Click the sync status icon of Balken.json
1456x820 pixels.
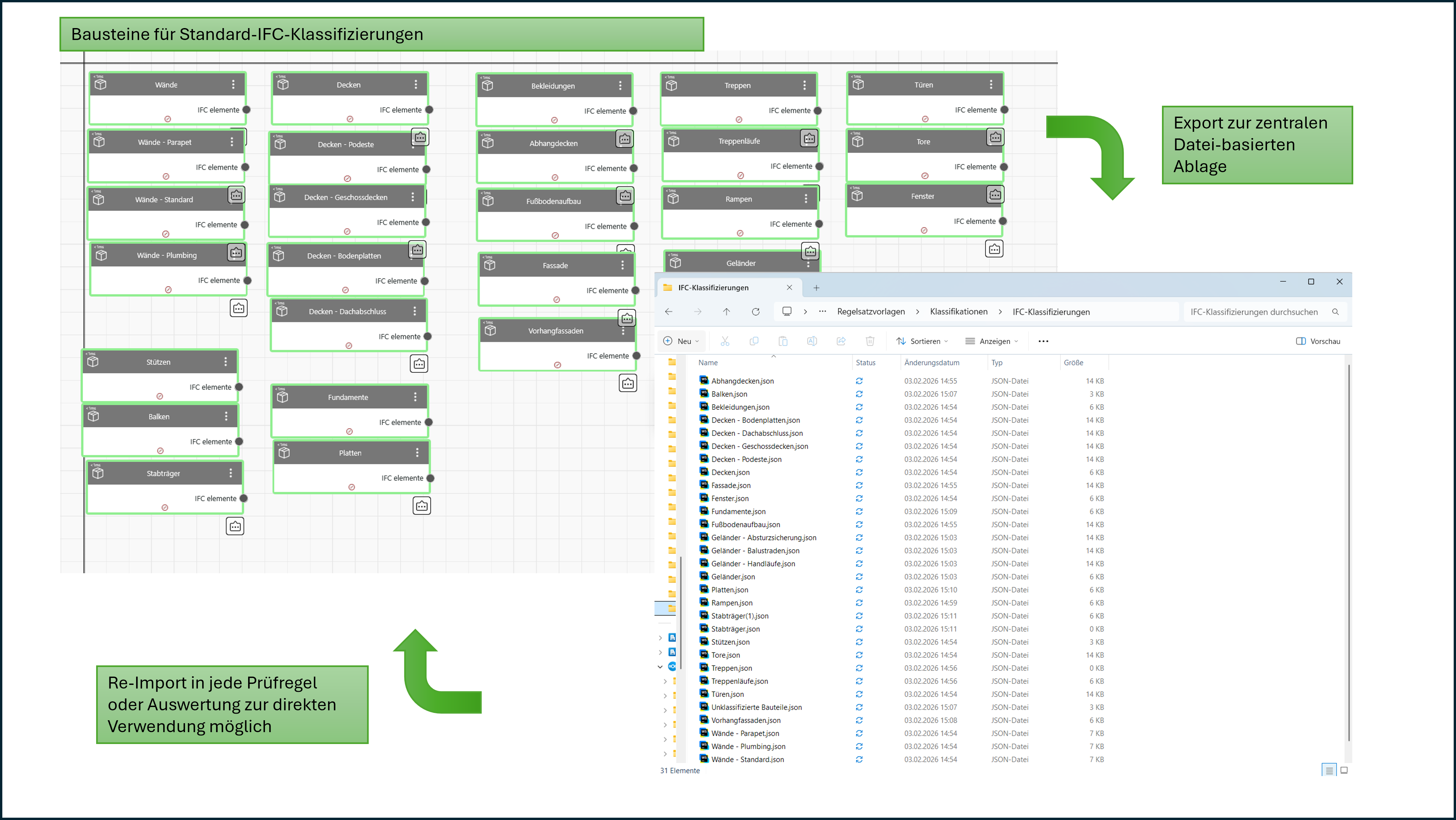[x=859, y=394]
